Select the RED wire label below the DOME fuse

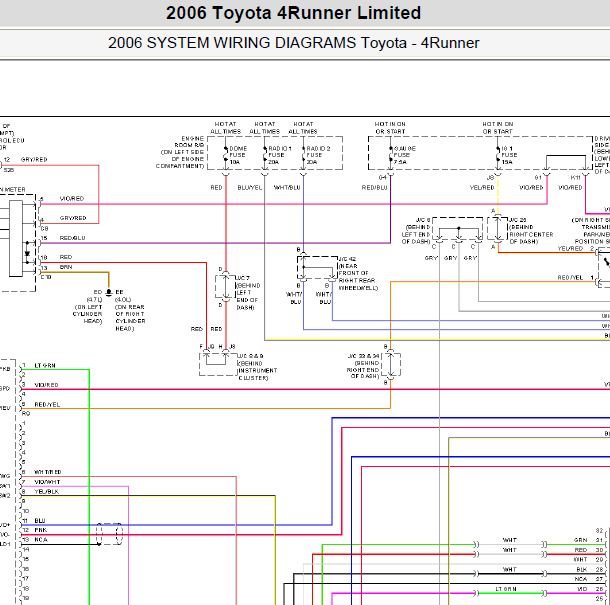pyautogui.click(x=216, y=188)
